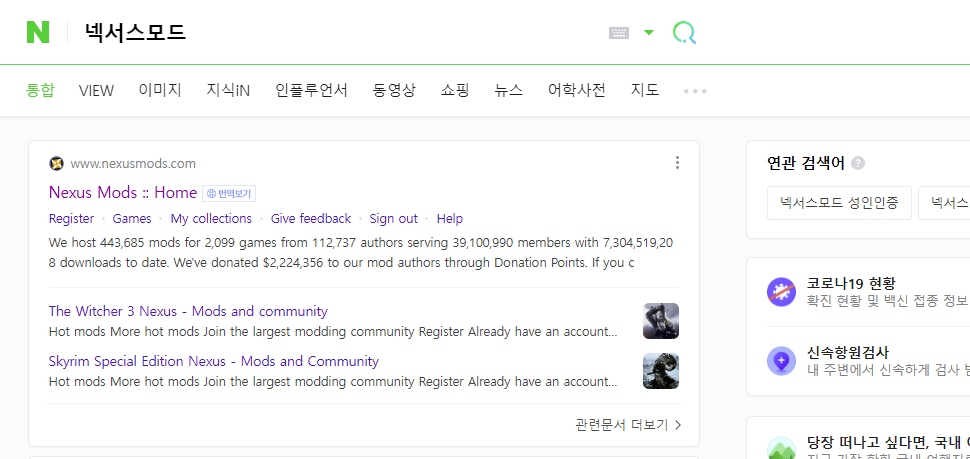Click the snippet starting "We host 443,685 mods"
Viewport: 970px width, 459px height.
(361, 252)
